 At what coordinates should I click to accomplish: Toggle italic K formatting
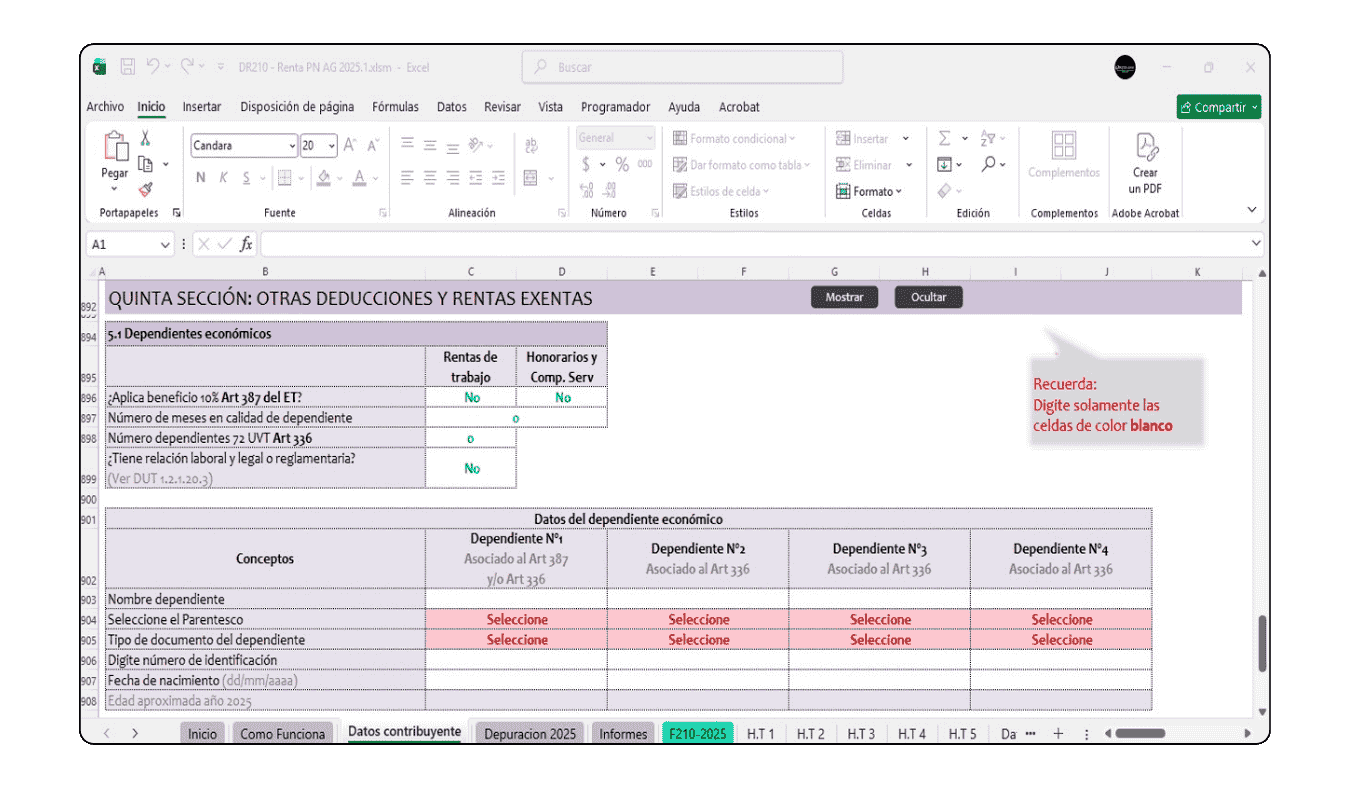(x=223, y=178)
